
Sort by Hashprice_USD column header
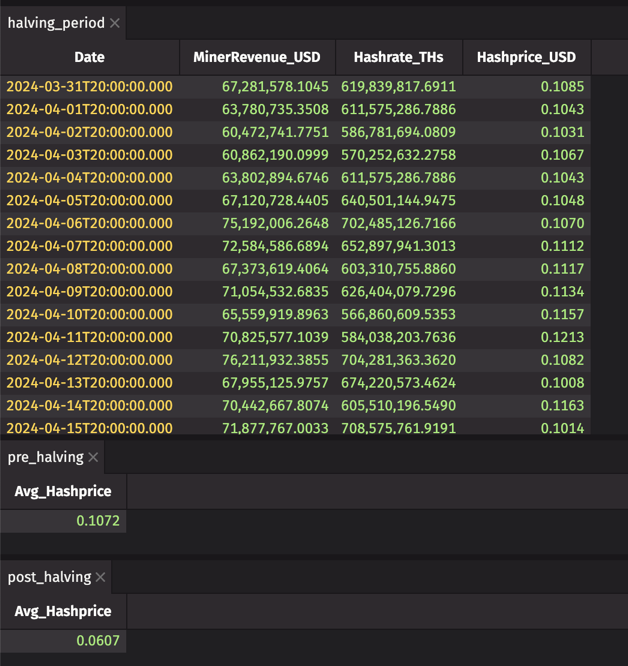(527, 57)
